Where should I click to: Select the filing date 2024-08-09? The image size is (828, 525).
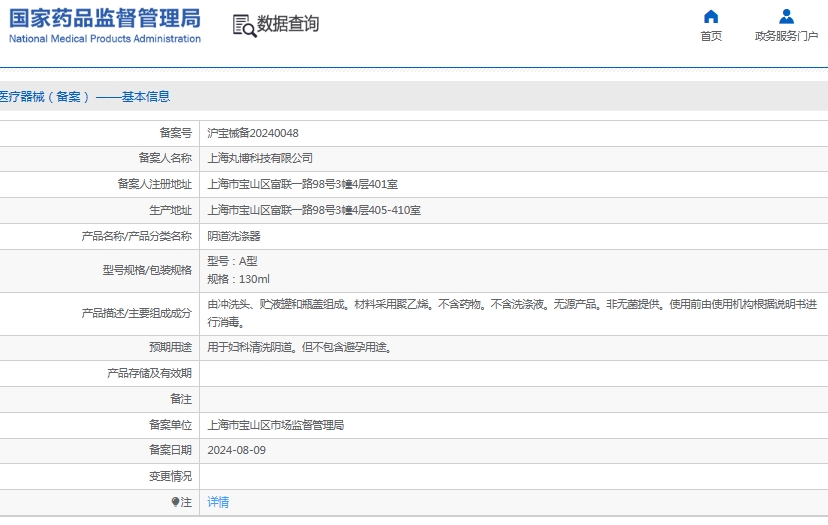coord(237,451)
